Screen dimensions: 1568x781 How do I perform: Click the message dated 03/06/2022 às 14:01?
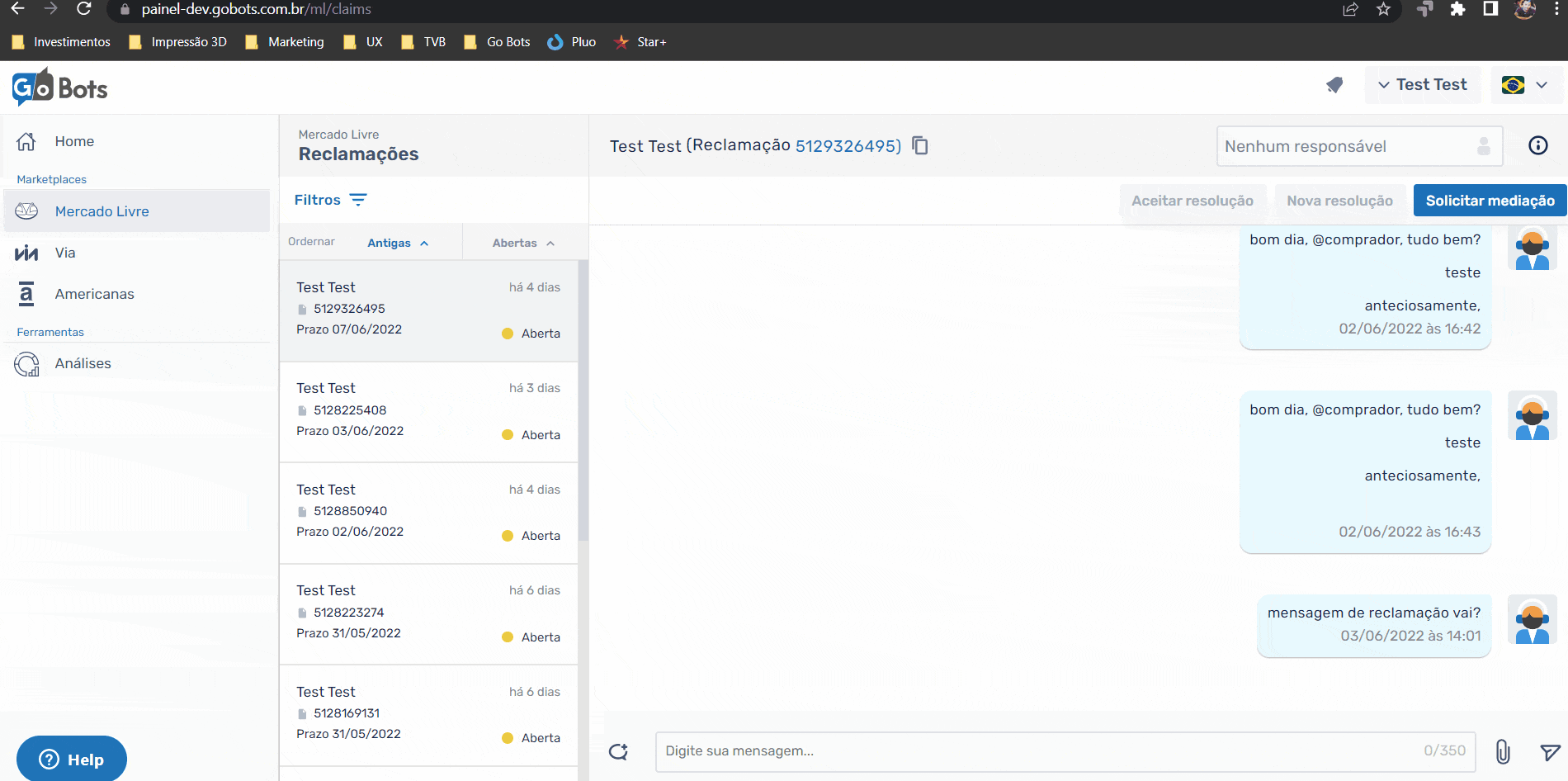tap(1374, 625)
